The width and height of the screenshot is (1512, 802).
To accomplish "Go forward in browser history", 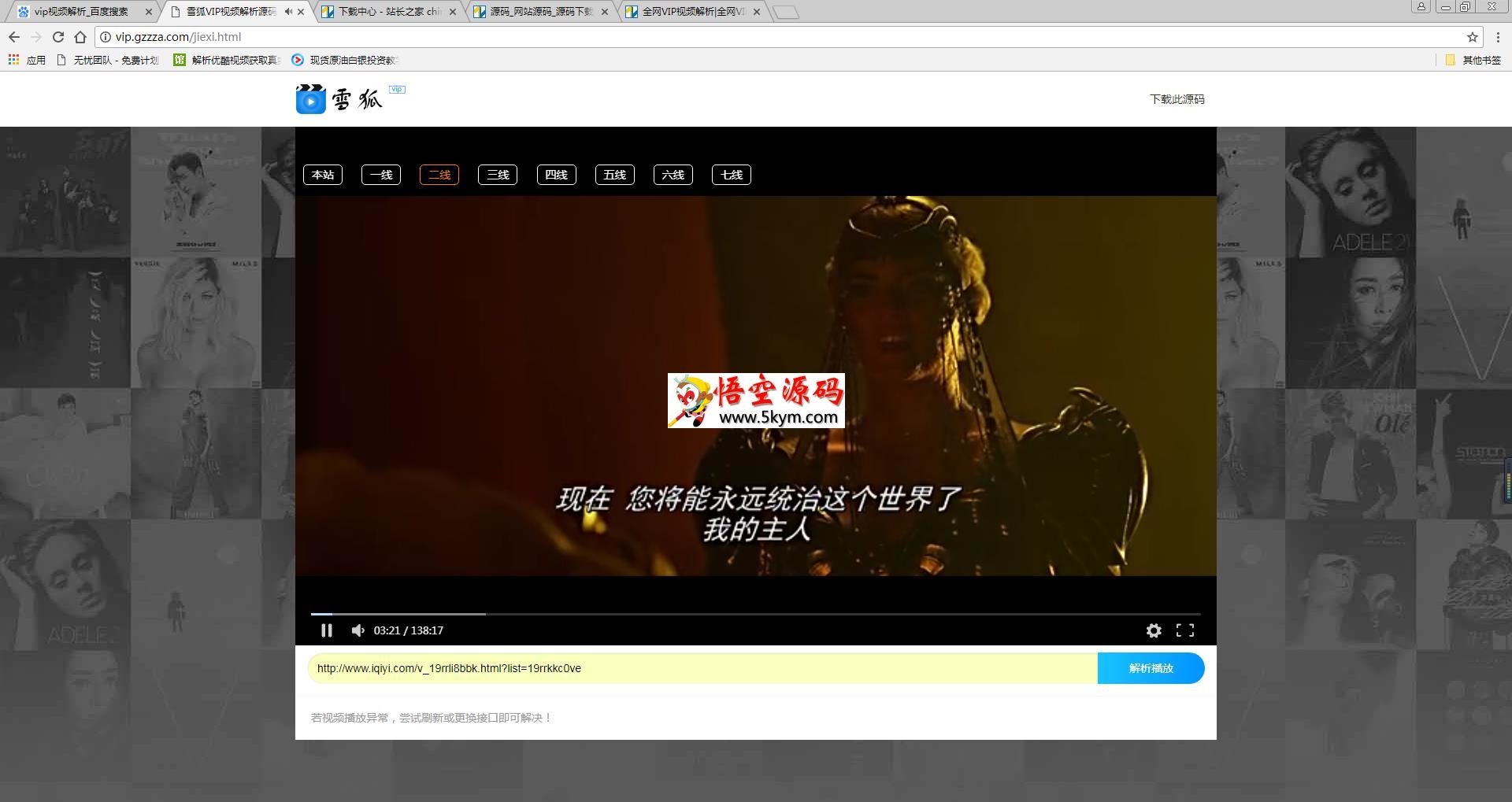I will [x=36, y=37].
